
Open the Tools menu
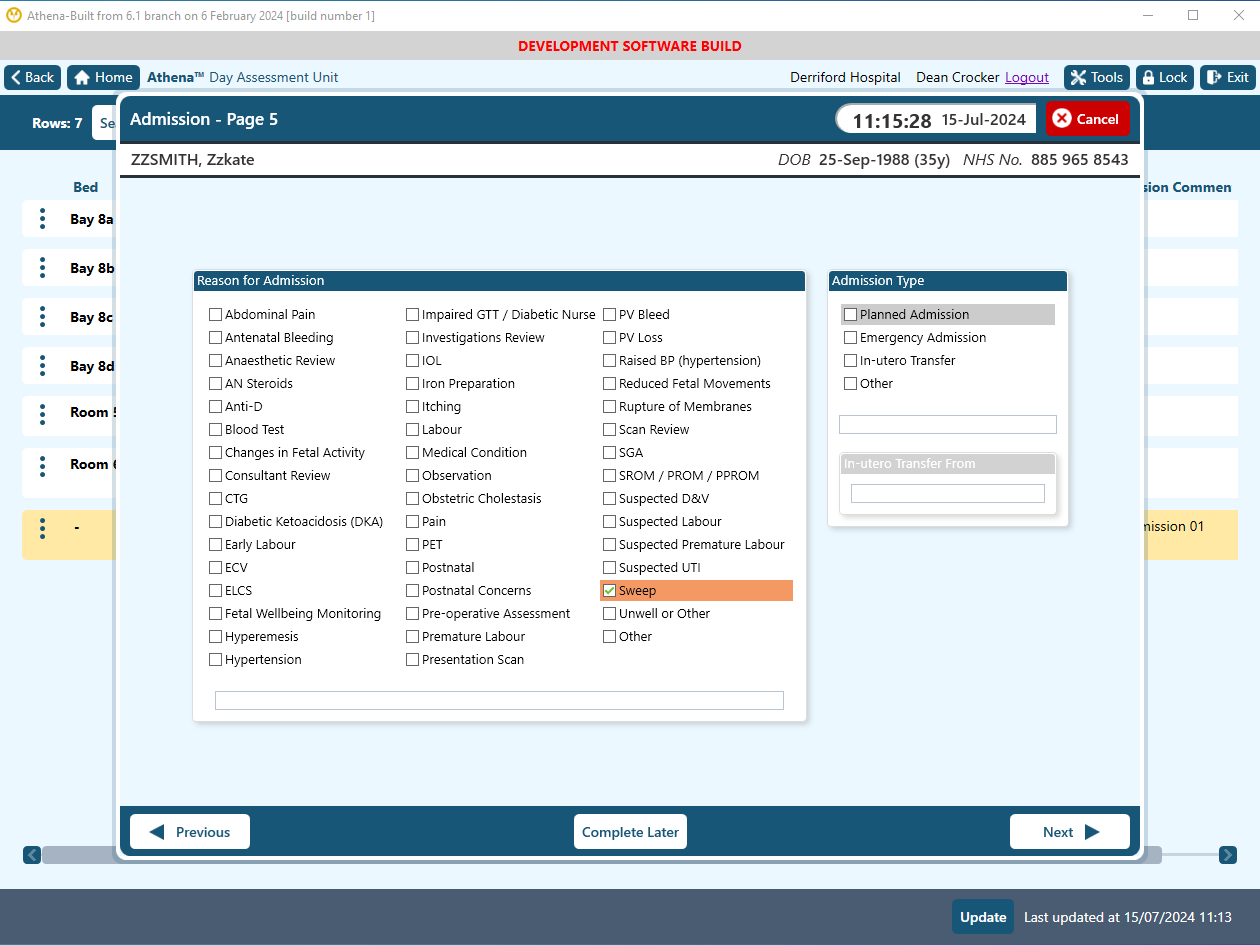click(1097, 77)
